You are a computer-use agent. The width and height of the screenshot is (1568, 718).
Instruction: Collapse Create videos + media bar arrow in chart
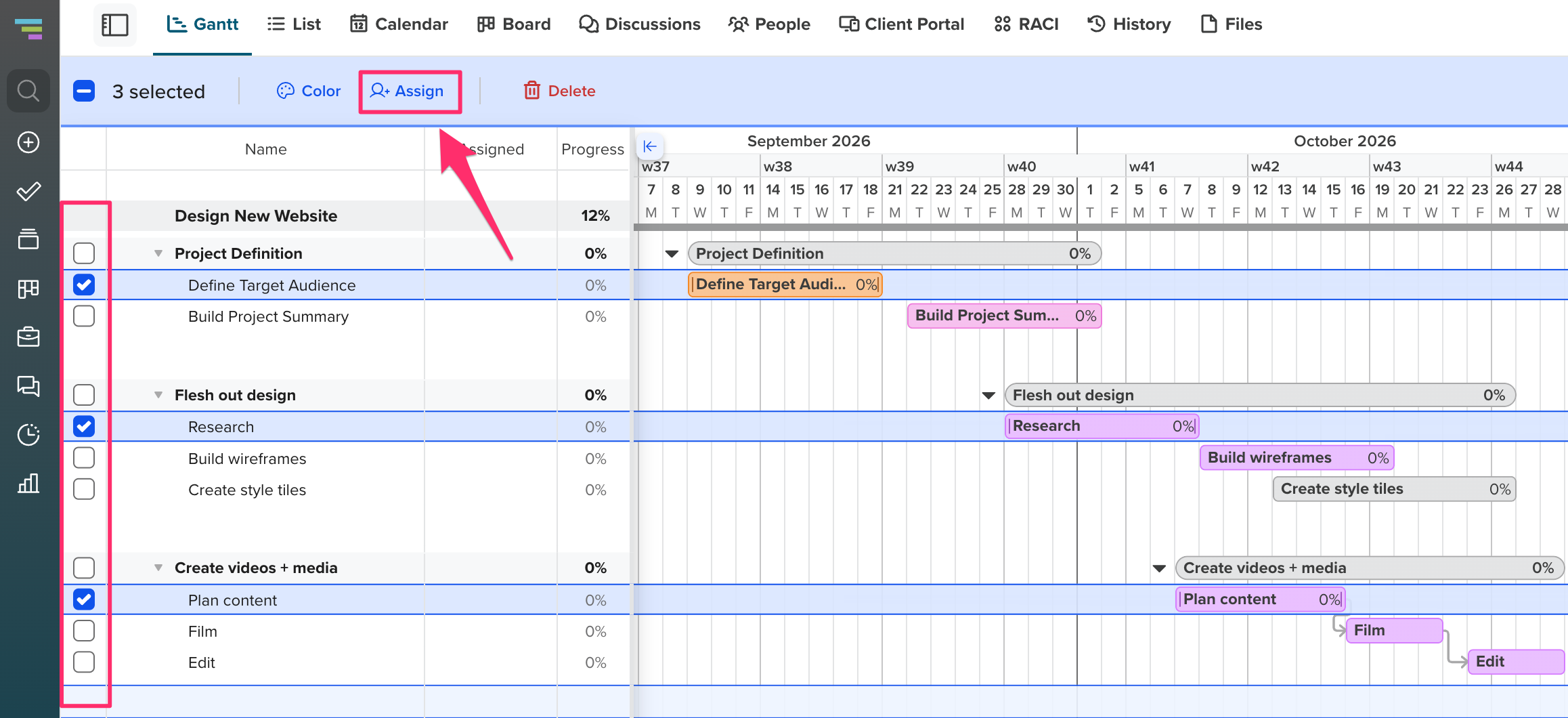(1159, 568)
